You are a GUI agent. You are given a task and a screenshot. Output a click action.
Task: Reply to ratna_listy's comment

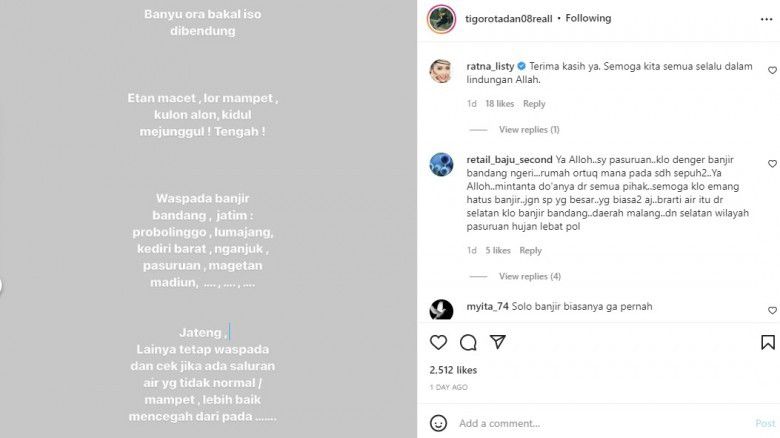coord(534,104)
